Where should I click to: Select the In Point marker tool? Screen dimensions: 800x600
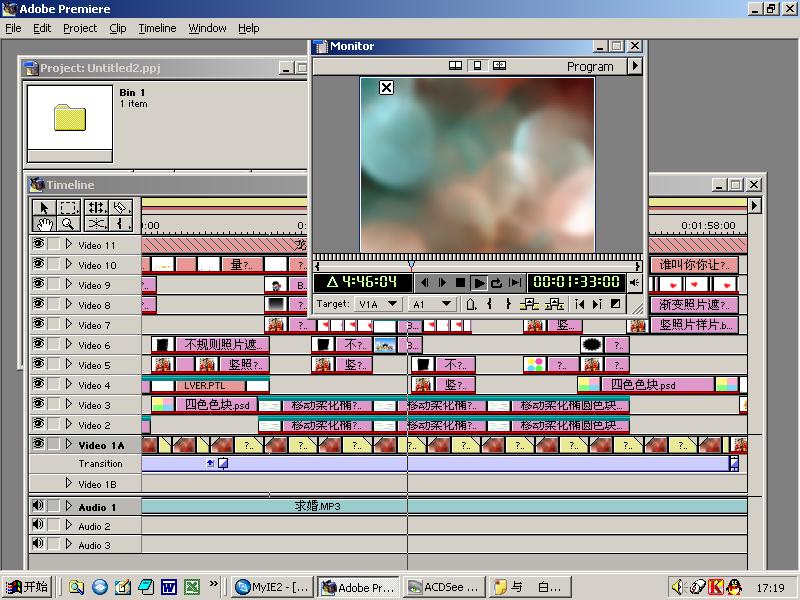pos(120,223)
